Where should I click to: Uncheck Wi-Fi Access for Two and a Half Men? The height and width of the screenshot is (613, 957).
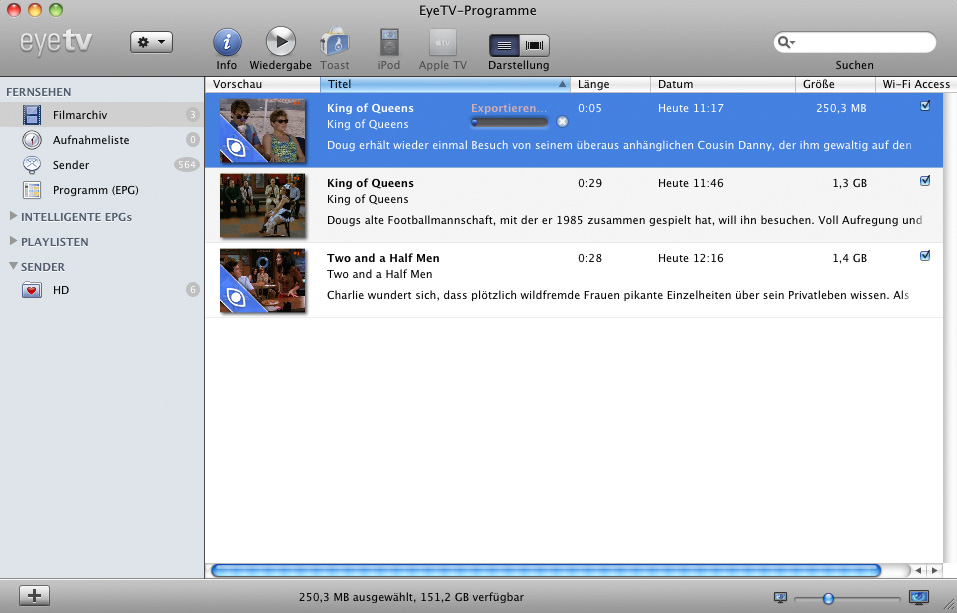coord(925,256)
